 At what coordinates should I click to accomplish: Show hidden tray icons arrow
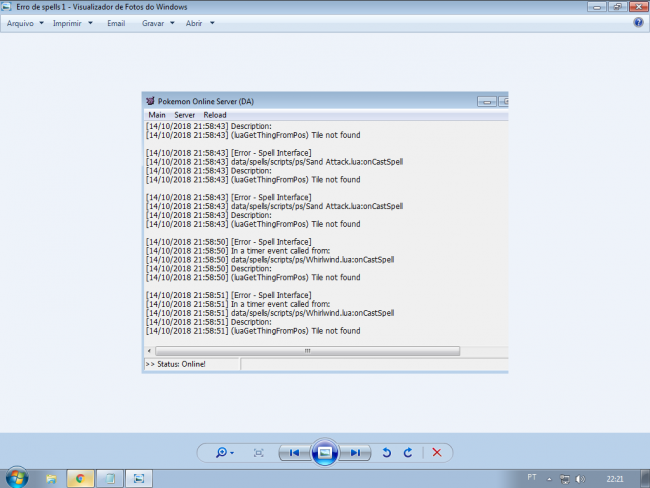click(549, 479)
